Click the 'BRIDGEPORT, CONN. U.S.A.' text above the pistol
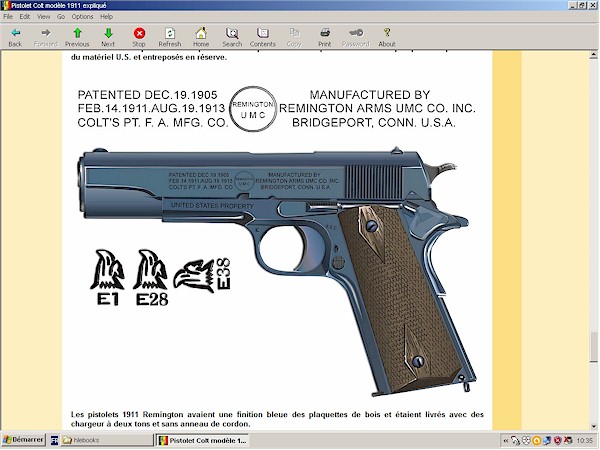 374,123
